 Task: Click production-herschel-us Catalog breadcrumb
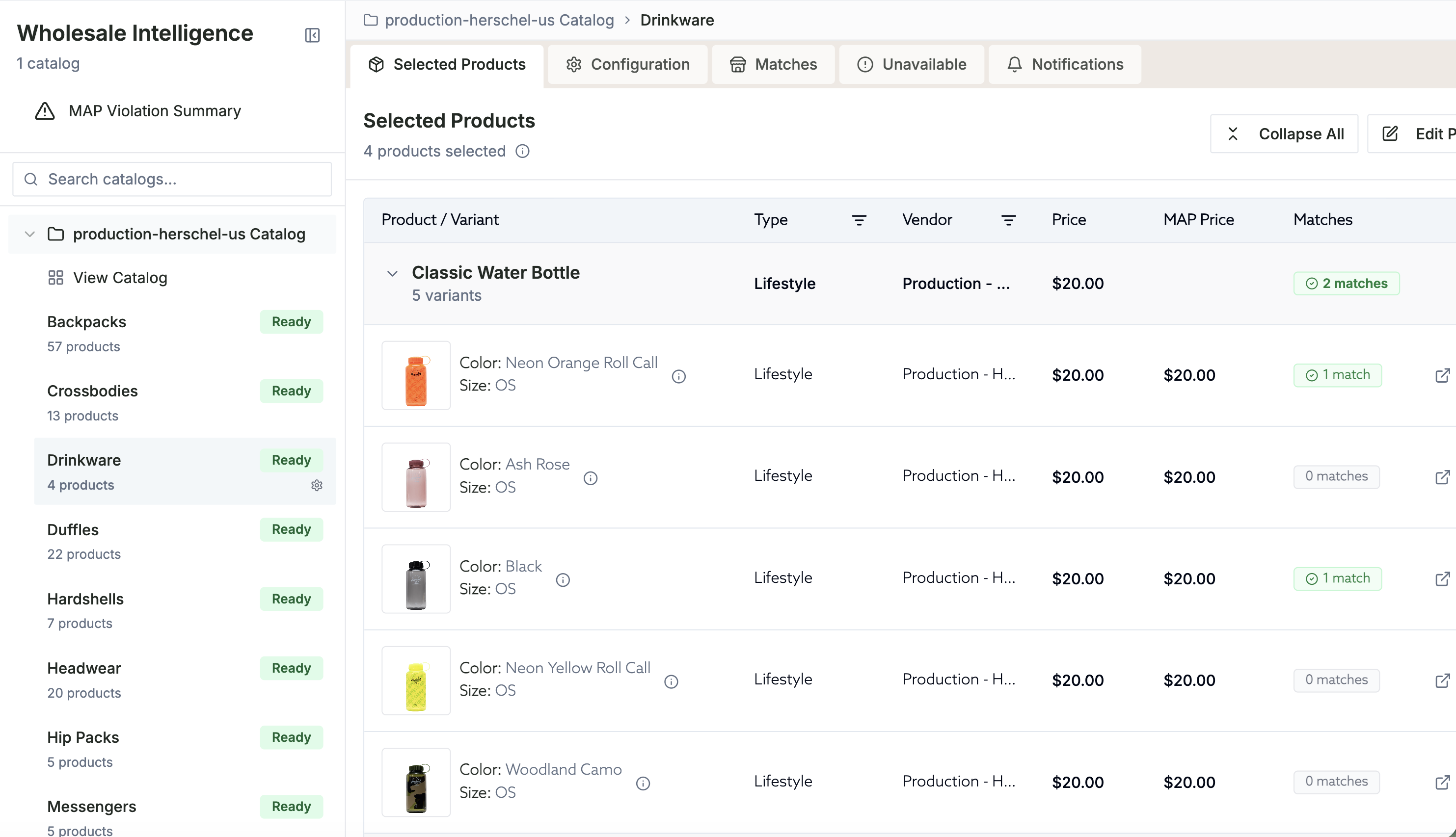click(499, 20)
